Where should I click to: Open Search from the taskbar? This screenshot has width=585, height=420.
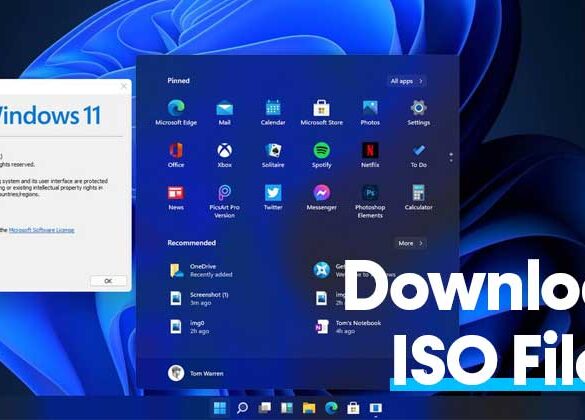tap(242, 408)
